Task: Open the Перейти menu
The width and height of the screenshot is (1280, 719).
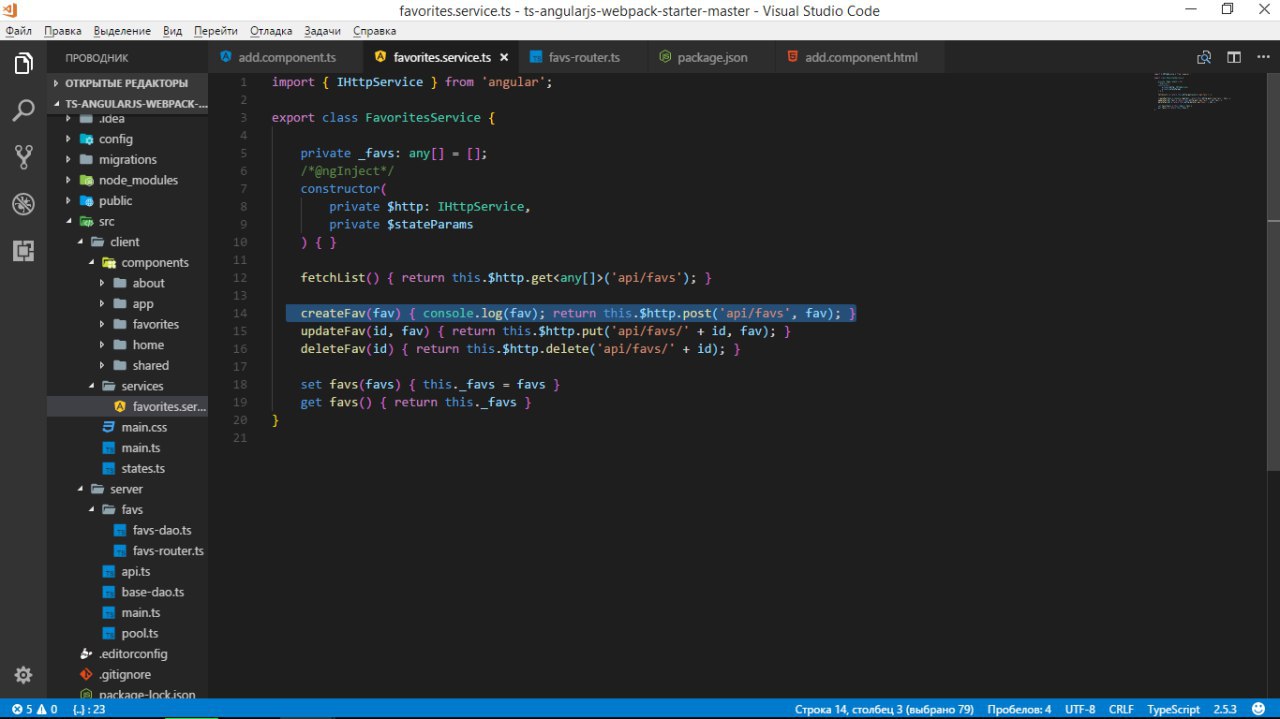Action: (217, 31)
